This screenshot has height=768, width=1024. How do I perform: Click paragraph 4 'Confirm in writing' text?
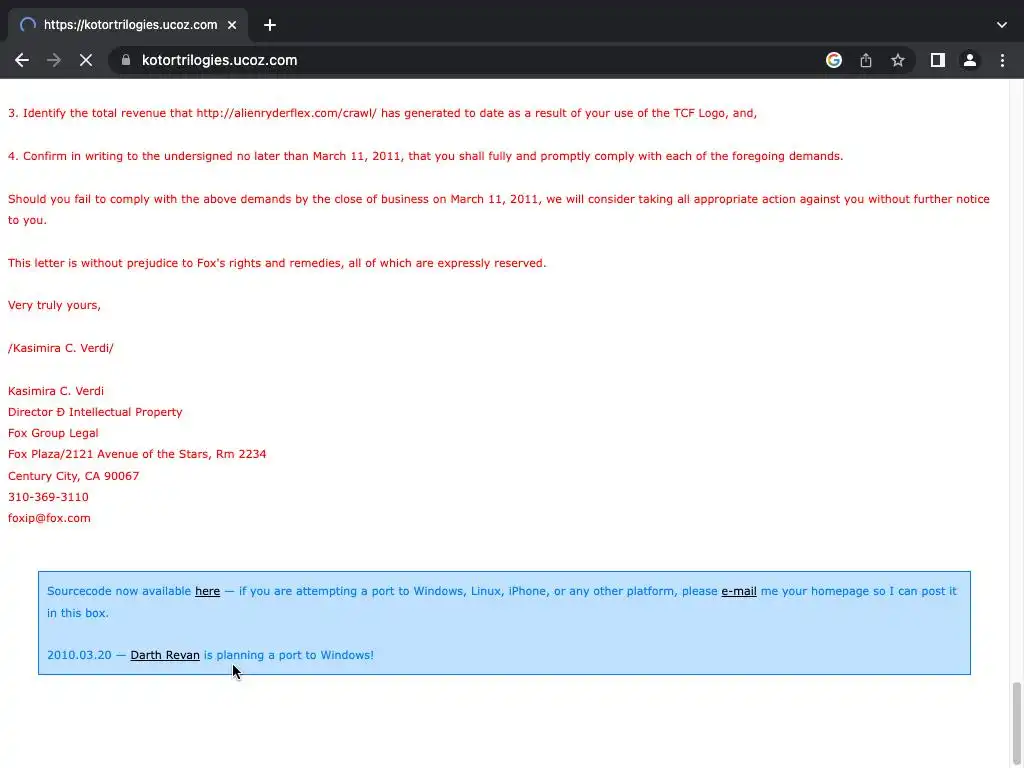[425, 156]
